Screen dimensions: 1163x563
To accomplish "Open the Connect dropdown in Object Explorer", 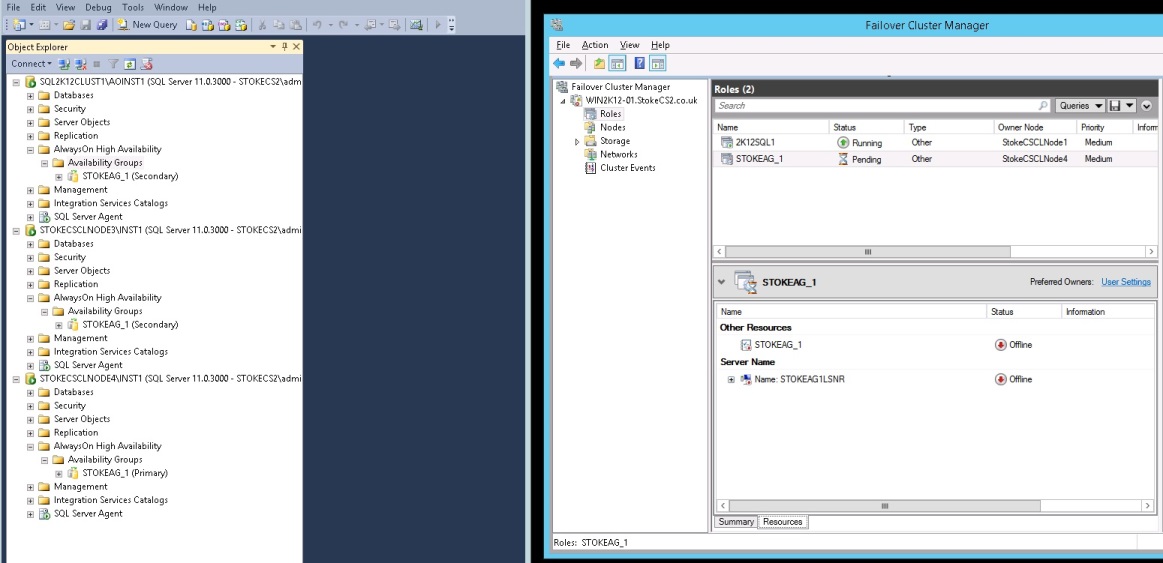I will tap(31, 64).
